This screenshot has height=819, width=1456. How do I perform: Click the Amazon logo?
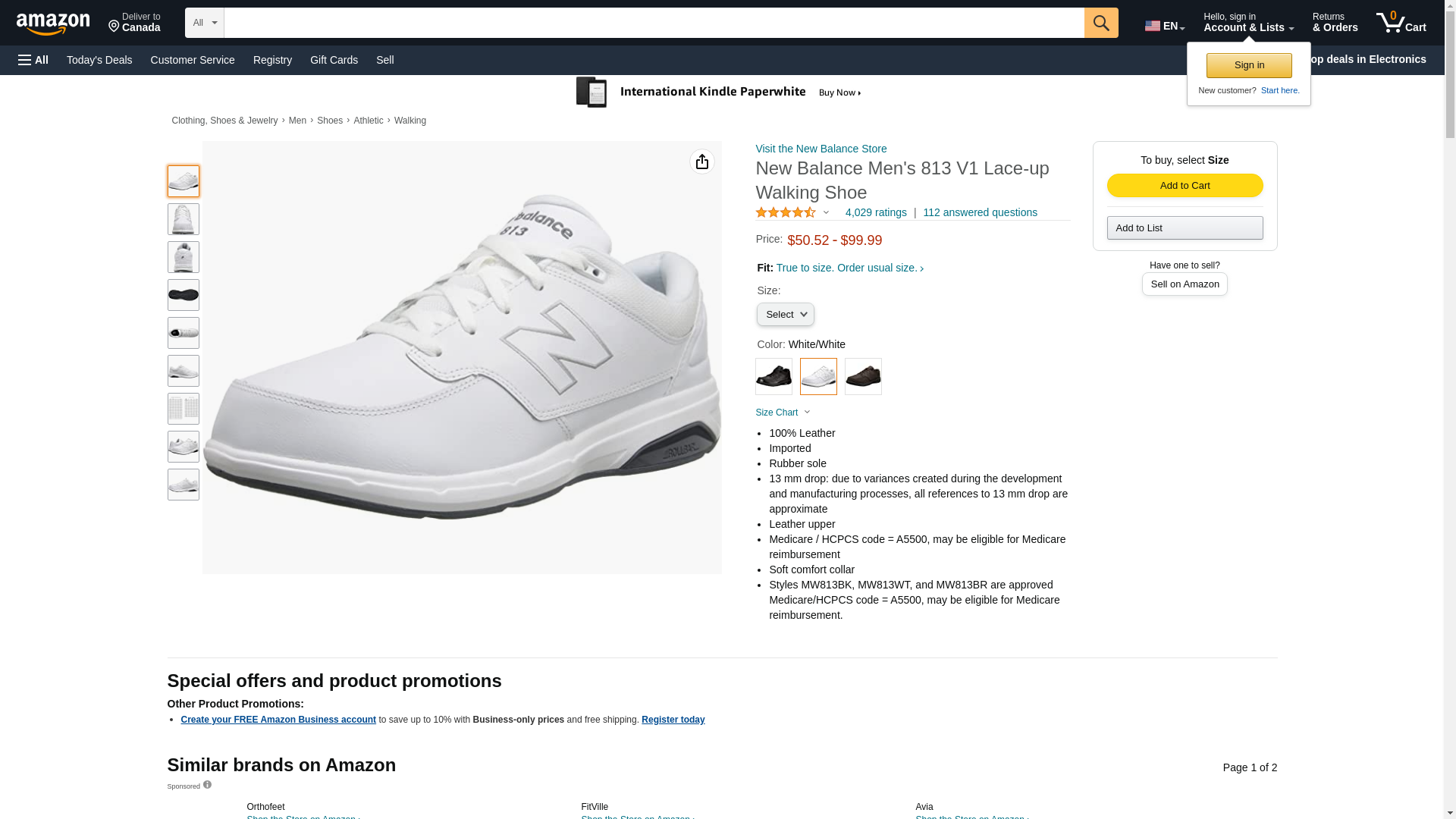point(53,24)
